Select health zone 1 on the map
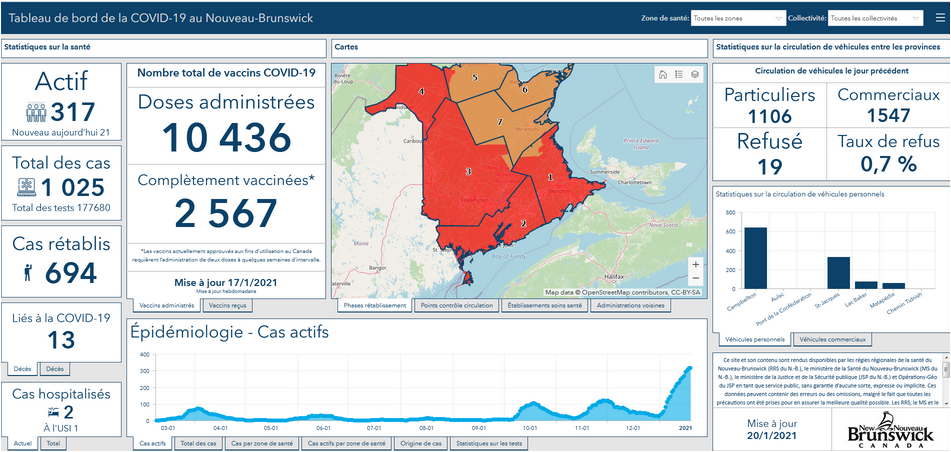 coord(551,177)
